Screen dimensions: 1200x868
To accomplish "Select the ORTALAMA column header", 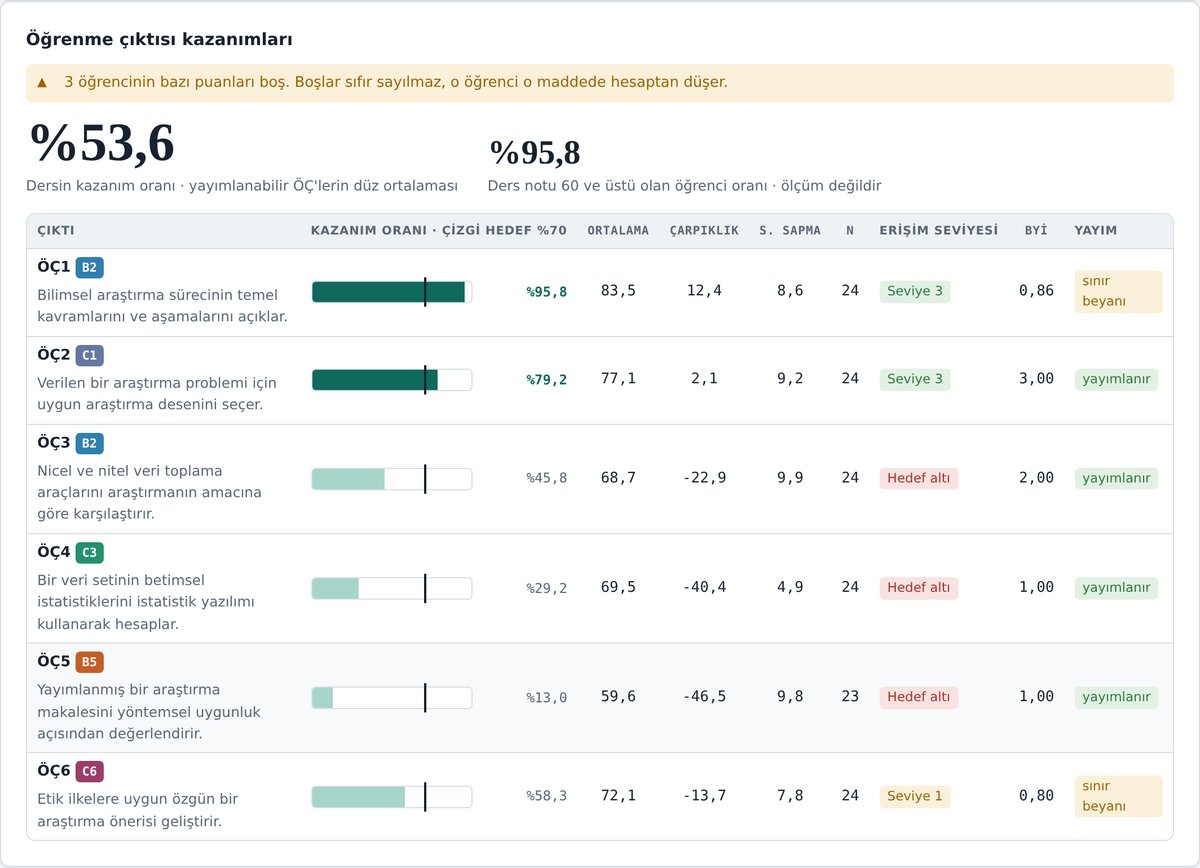I will pos(618,231).
